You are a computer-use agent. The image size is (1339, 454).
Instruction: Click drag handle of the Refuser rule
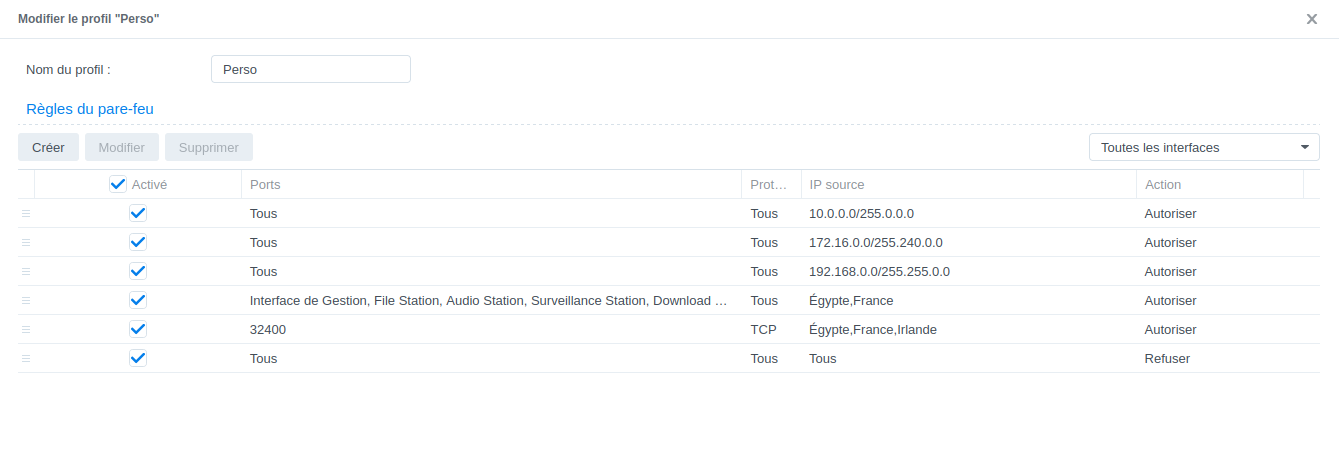[26, 358]
